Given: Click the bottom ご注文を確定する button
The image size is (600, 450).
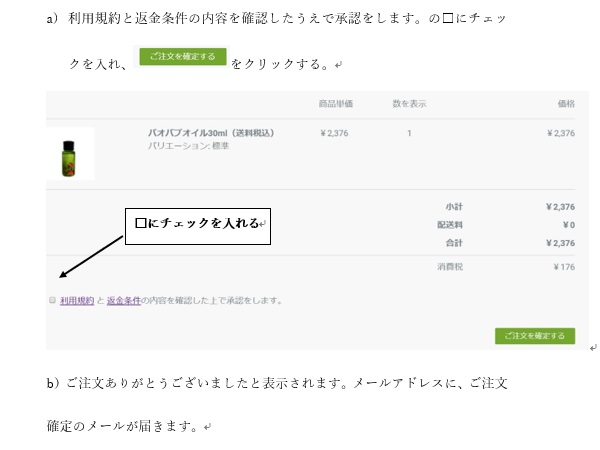Looking at the screenshot, I should coord(535,336).
